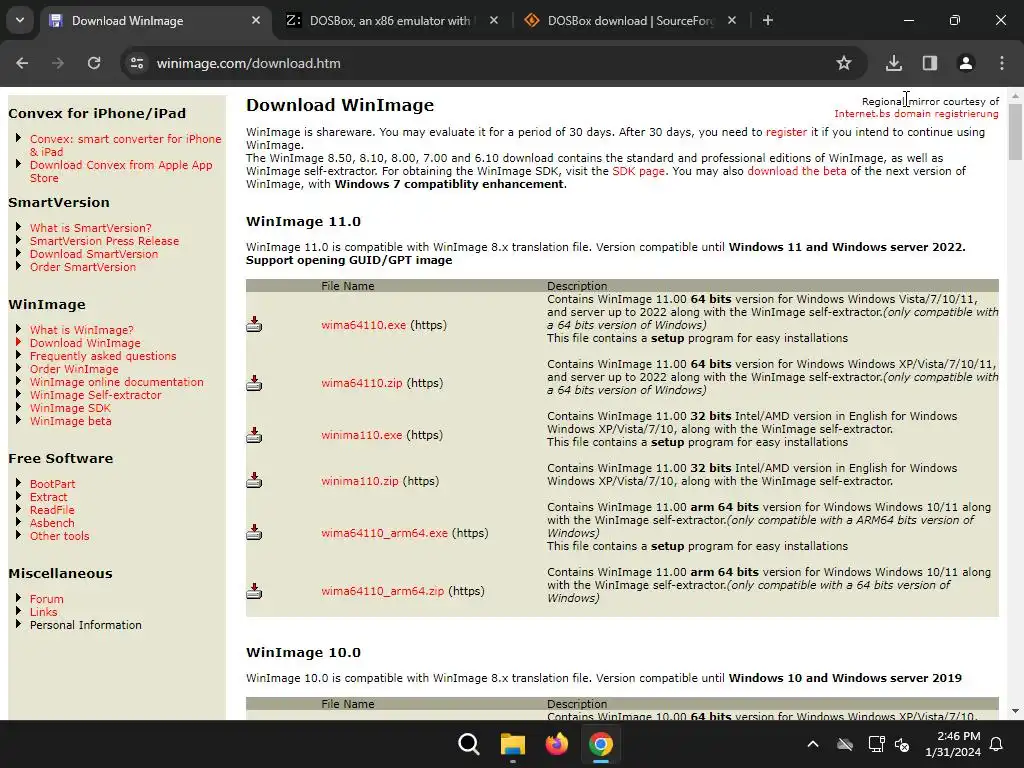Open BootPart free software link
The height and width of the screenshot is (768, 1024).
click(x=52, y=484)
